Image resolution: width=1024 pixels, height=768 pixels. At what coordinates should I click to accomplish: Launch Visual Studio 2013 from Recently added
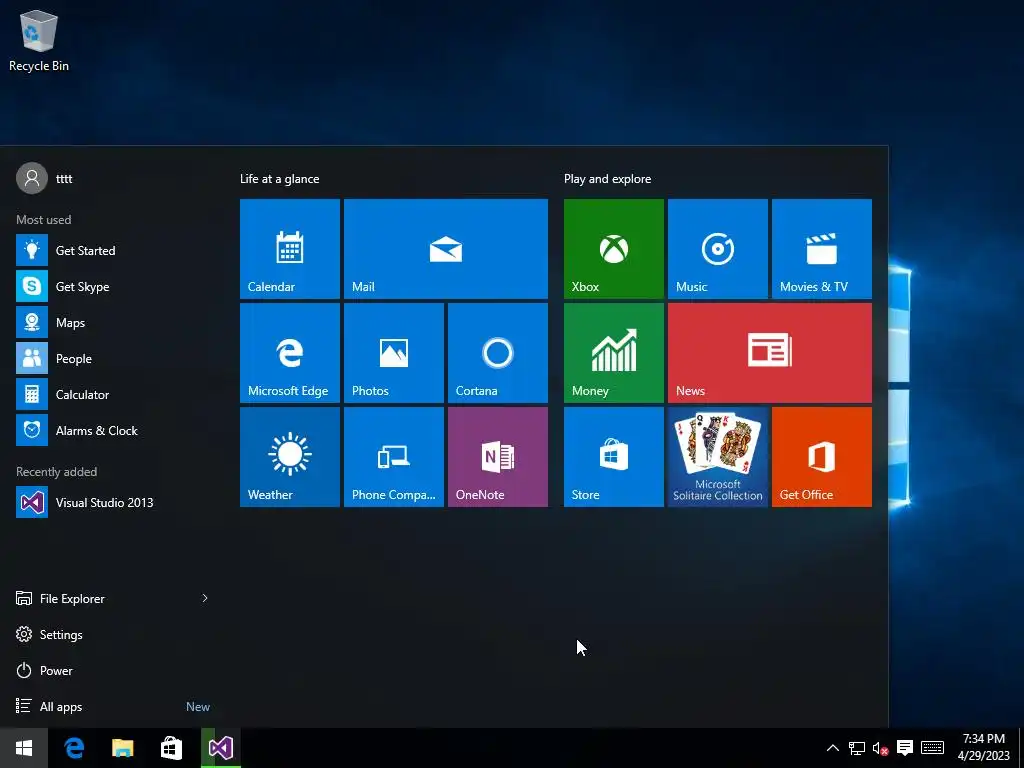coord(112,502)
